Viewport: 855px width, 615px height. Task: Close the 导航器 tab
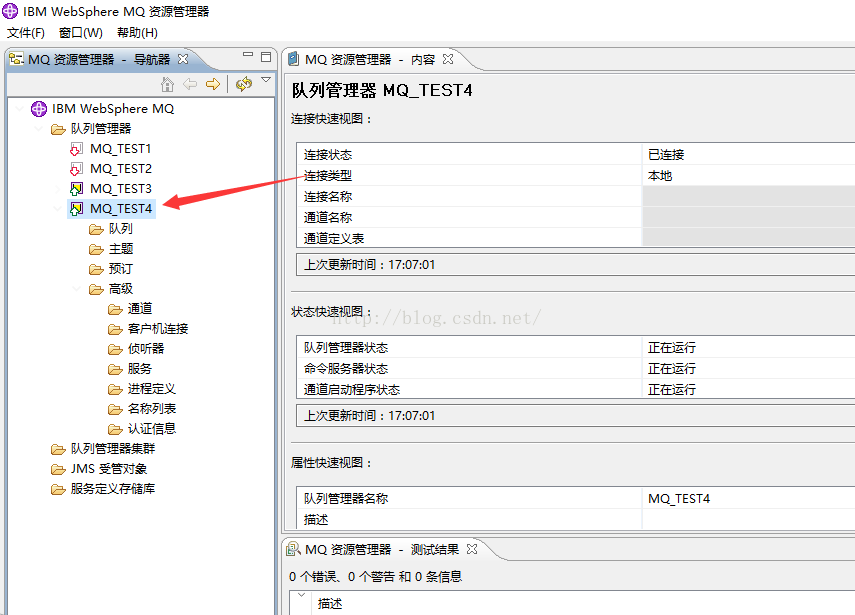(183, 59)
